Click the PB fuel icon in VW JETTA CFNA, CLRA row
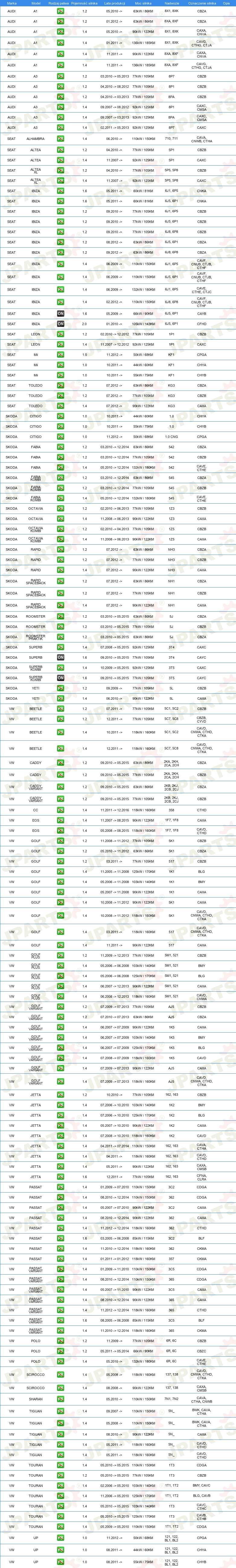Image resolution: width=236 pixels, height=1568 pixels. (60, 1177)
